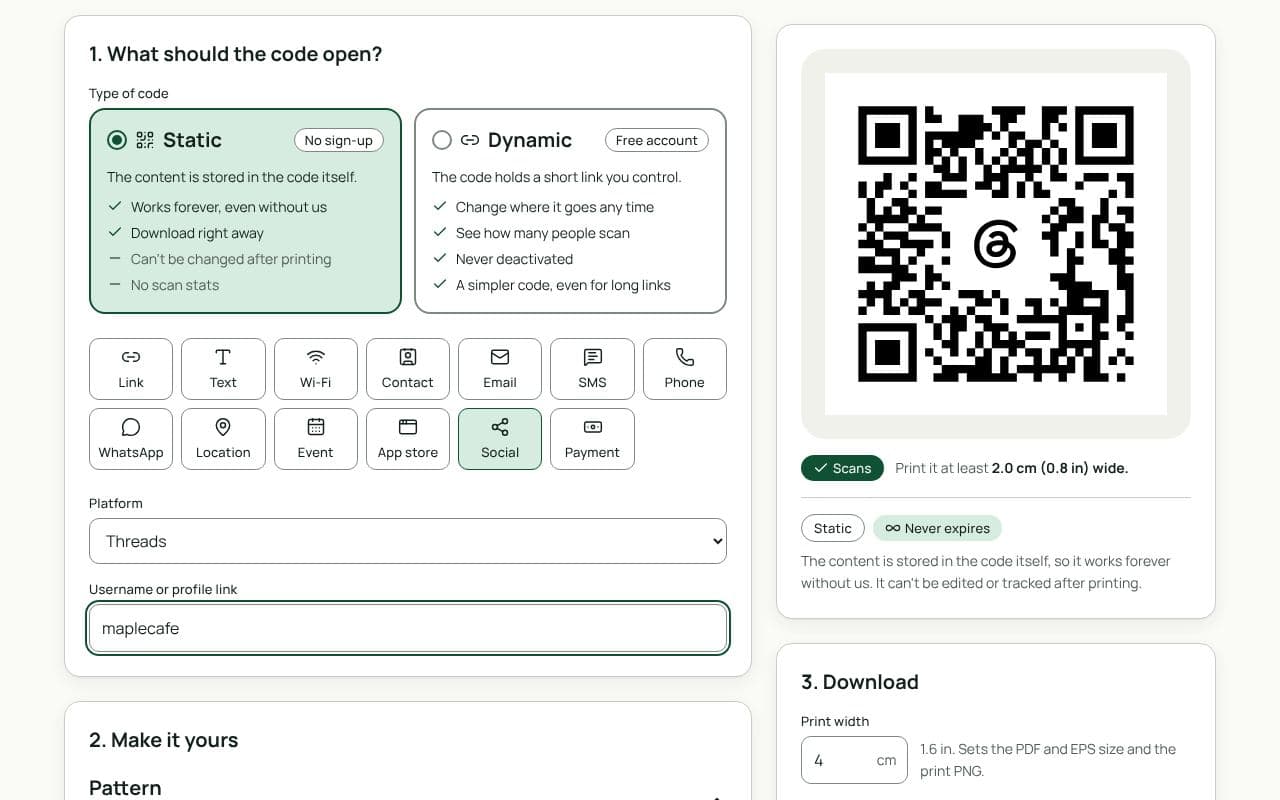Click the 'Pattern' section heading

tap(125, 788)
